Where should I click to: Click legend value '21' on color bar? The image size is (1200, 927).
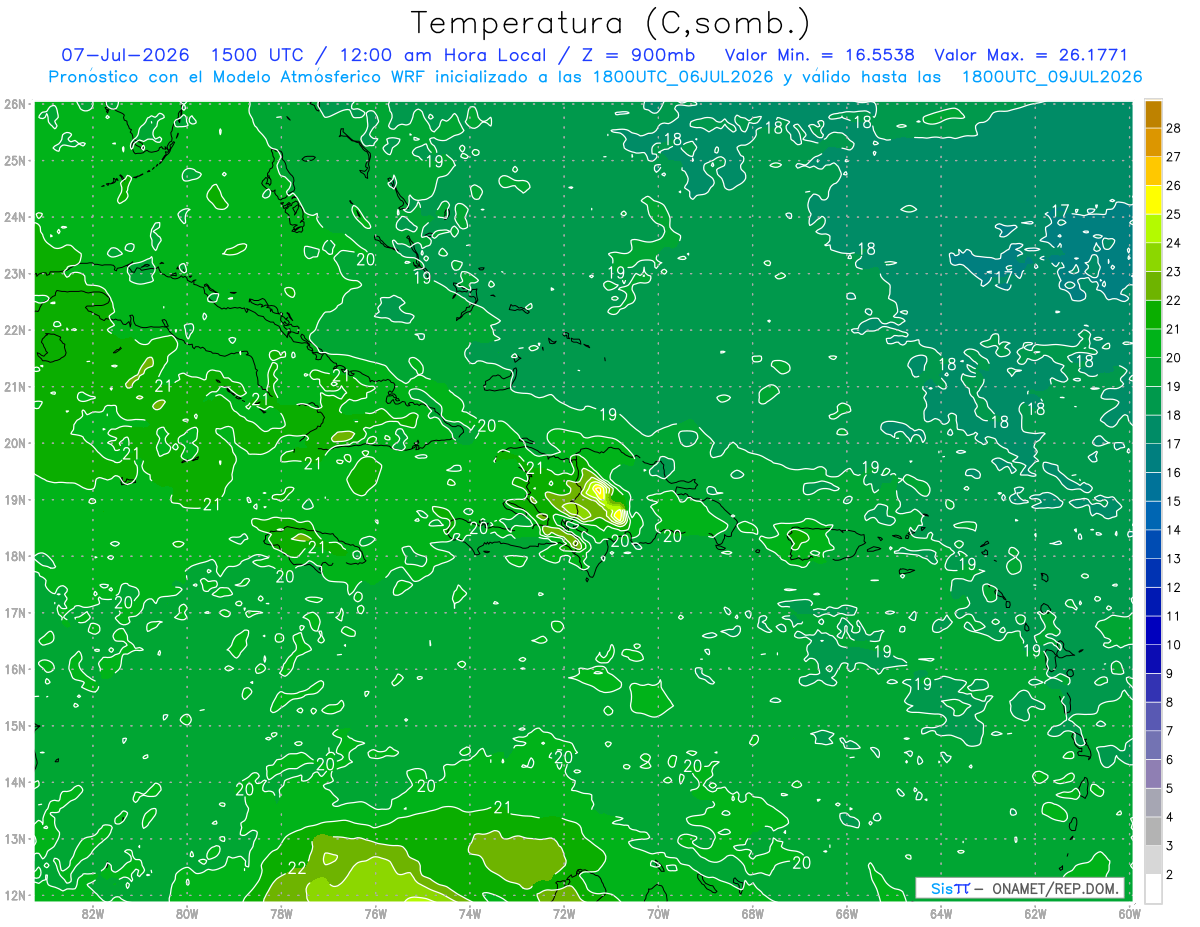click(1174, 329)
